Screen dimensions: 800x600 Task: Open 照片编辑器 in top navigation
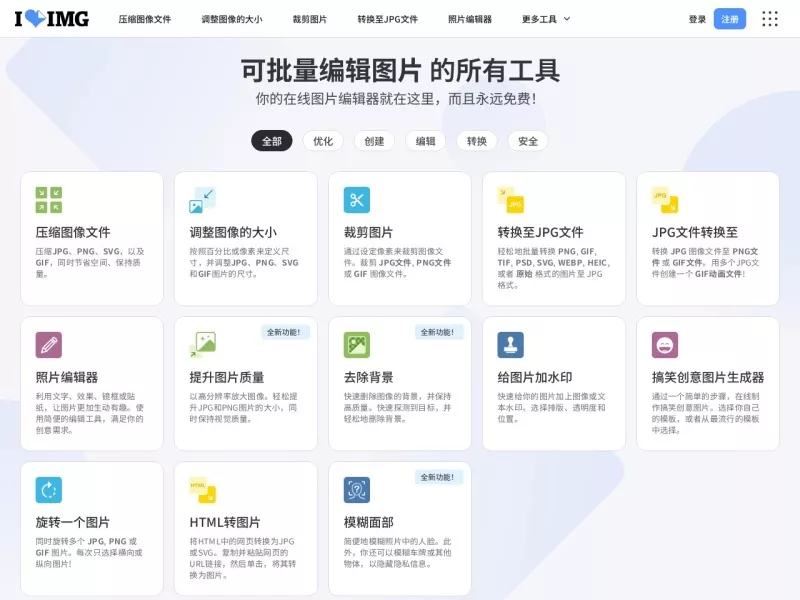[x=470, y=19]
